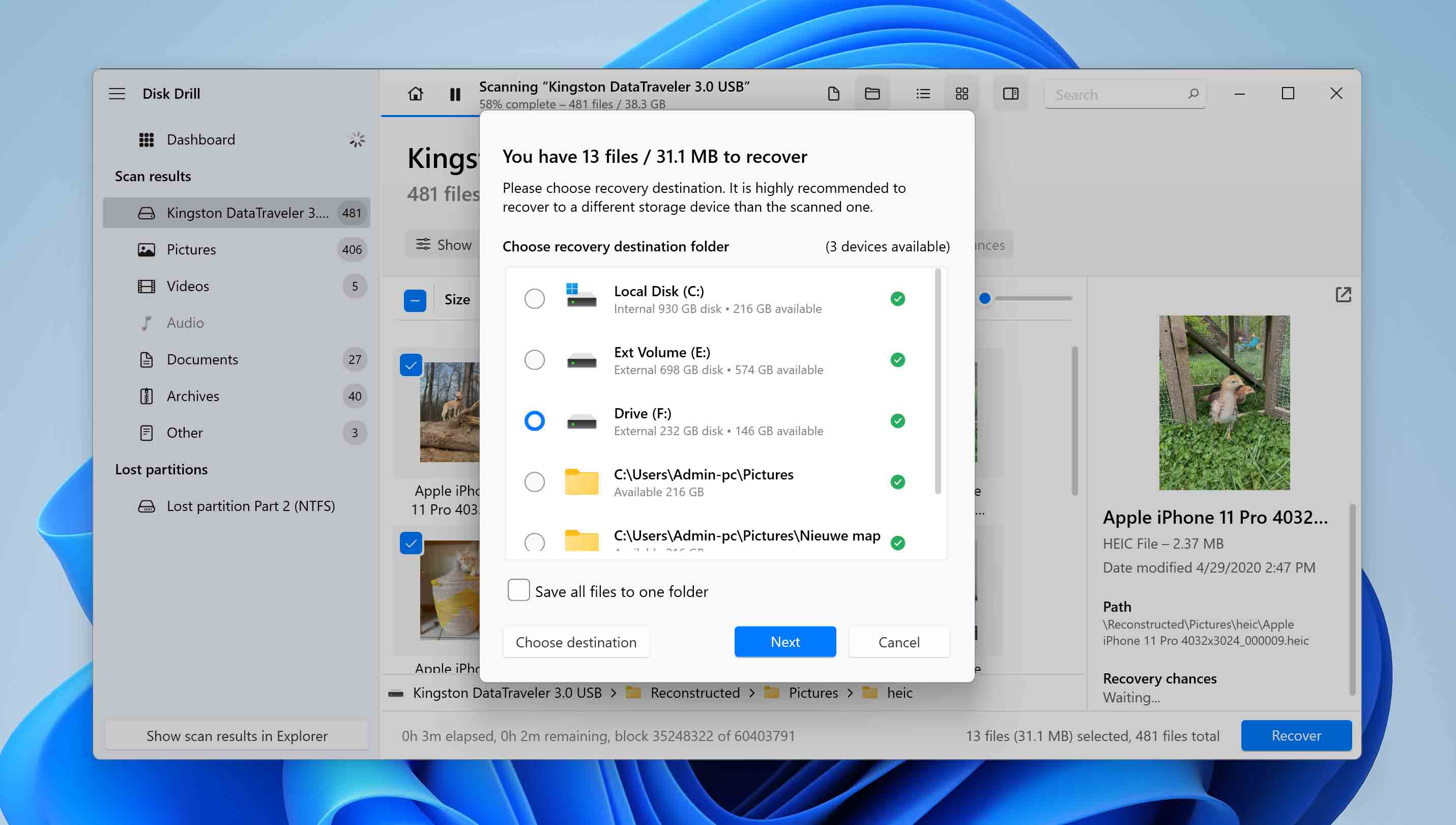Viewport: 1456px width, 825px height.
Task: Filter results by Other files
Action: click(x=236, y=432)
